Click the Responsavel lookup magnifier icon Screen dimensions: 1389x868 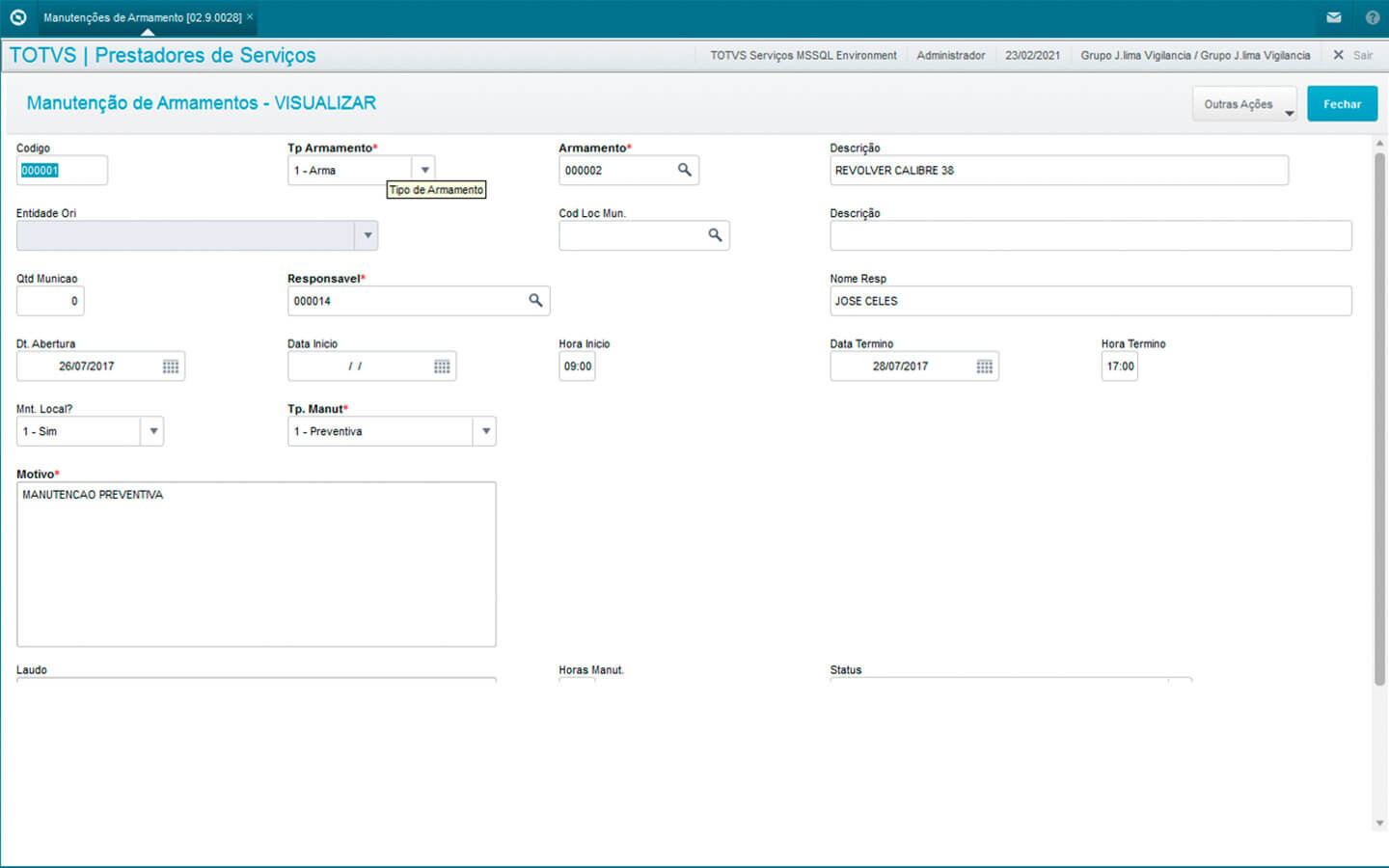(535, 301)
